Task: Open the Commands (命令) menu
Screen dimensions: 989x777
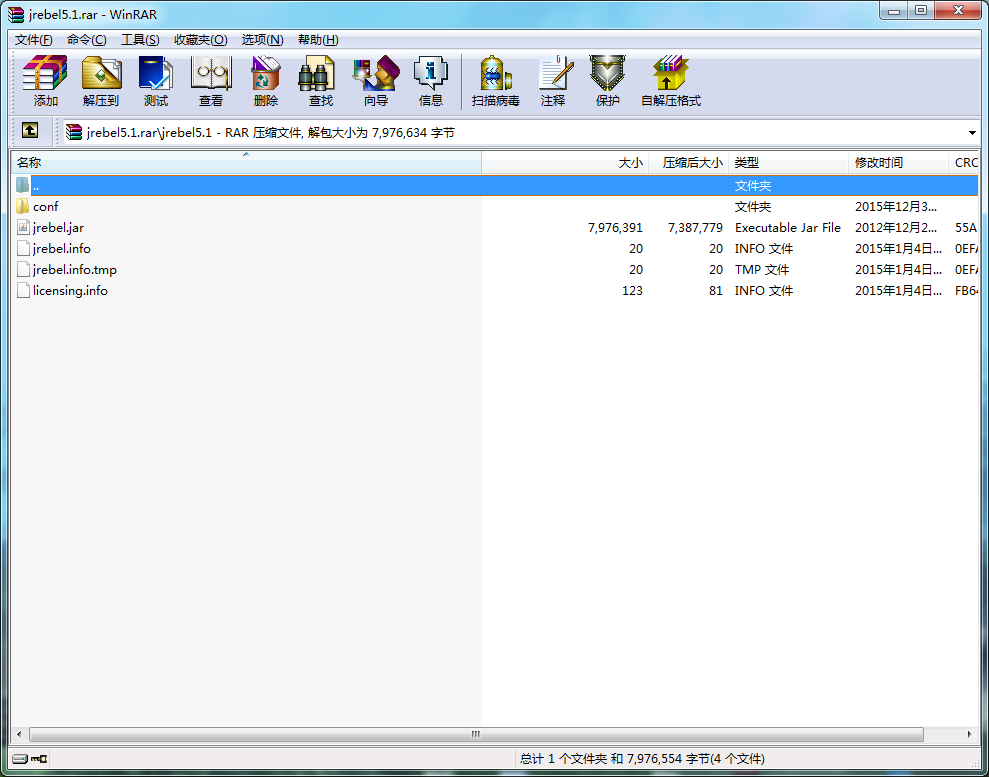Action: [x=86, y=40]
